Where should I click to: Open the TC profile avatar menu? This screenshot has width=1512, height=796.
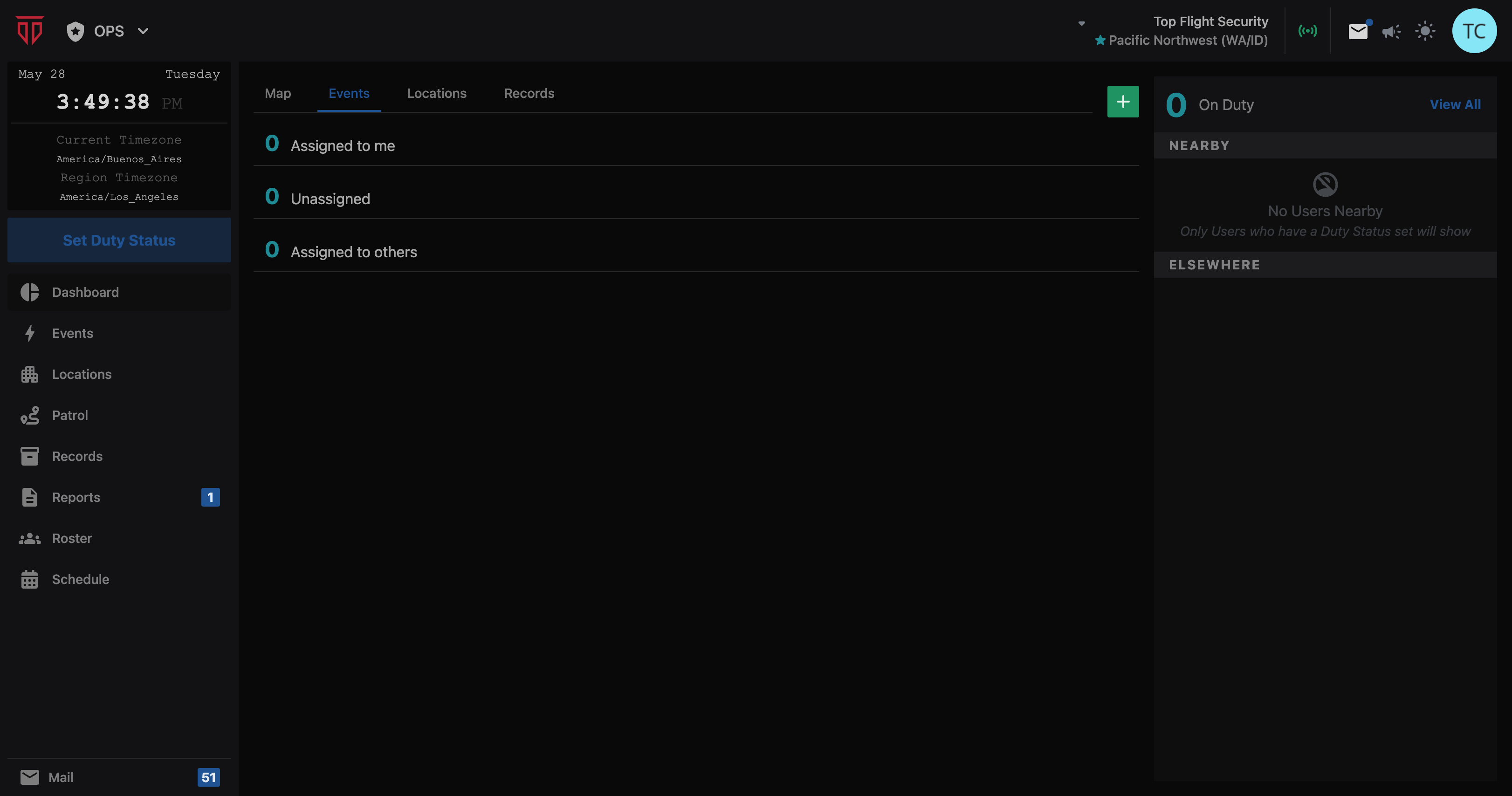pos(1474,30)
